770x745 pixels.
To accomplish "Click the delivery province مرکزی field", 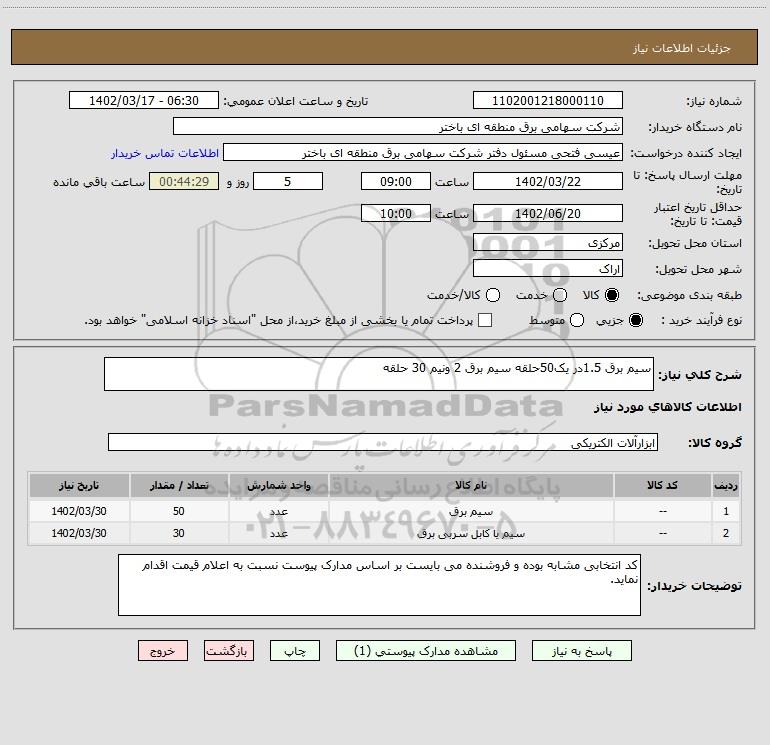I will (548, 242).
